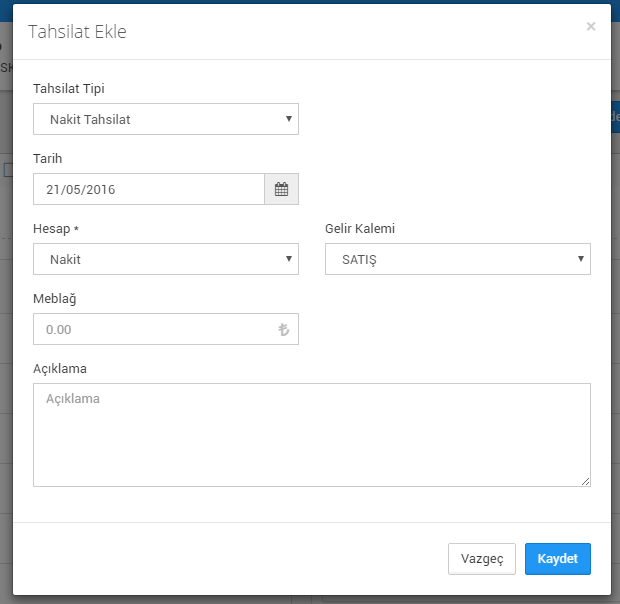Image resolution: width=620 pixels, height=604 pixels.
Task: Open the Gelir Kalemi dropdown showing SATIŞ
Action: click(458, 259)
